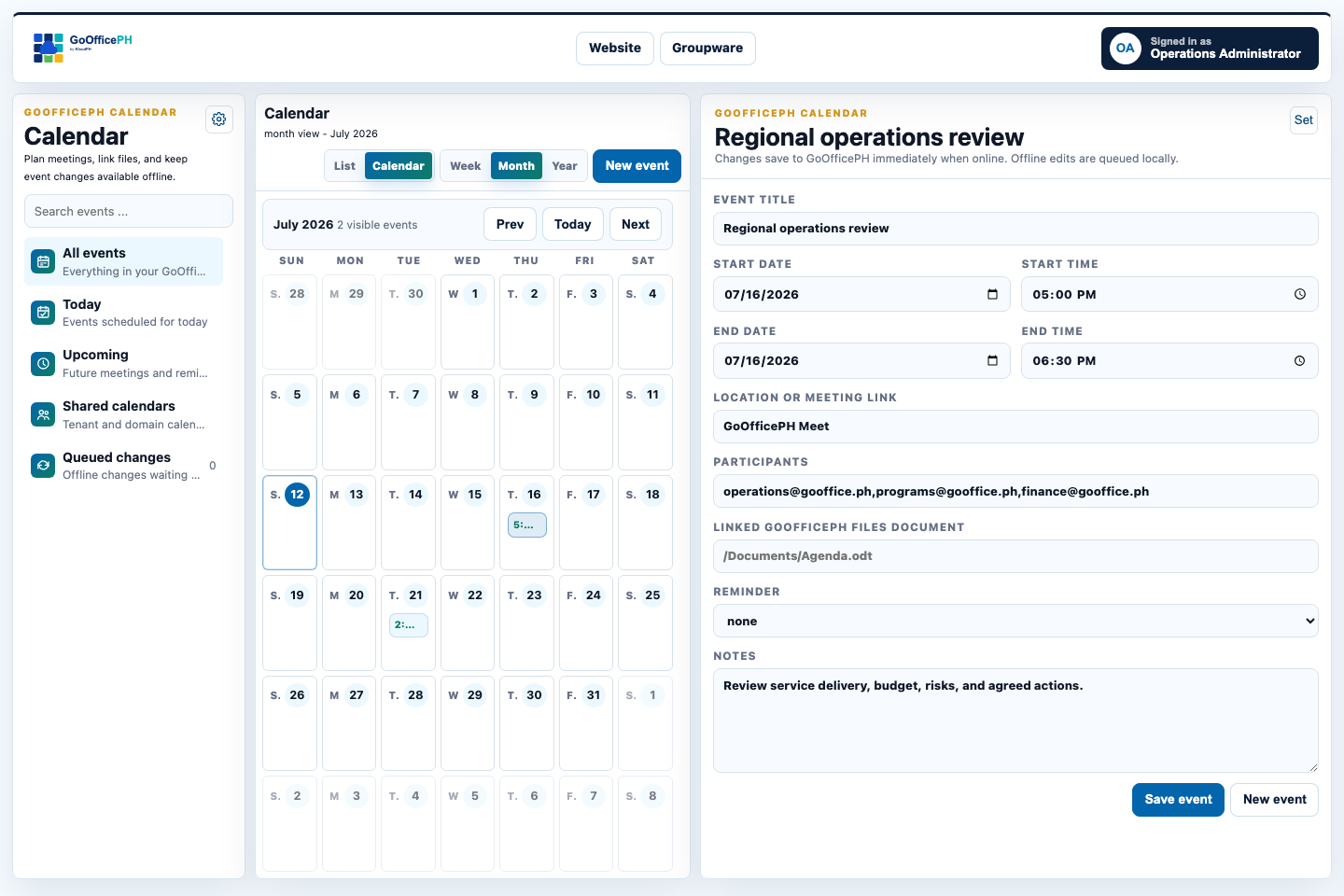Select Upcoming in sidebar
Image resolution: width=1344 pixels, height=896 pixels.
click(123, 363)
